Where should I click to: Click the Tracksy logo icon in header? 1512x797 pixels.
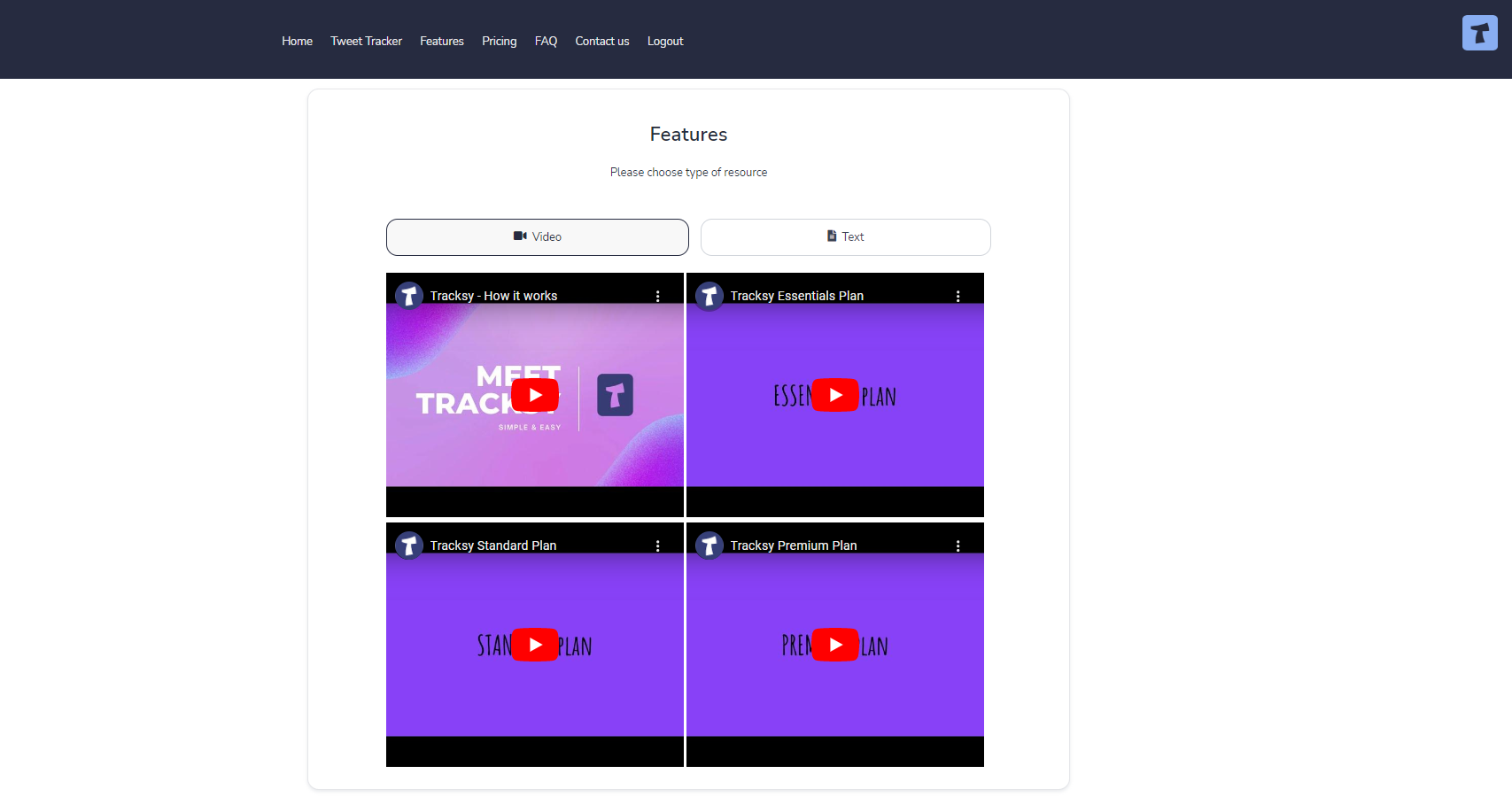(x=1479, y=33)
